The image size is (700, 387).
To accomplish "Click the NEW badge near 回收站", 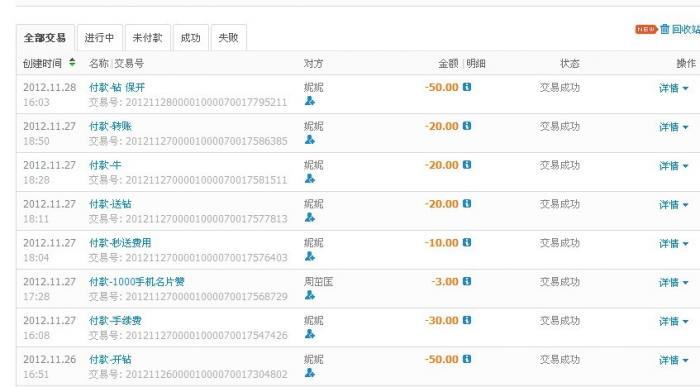I will tap(646, 29).
